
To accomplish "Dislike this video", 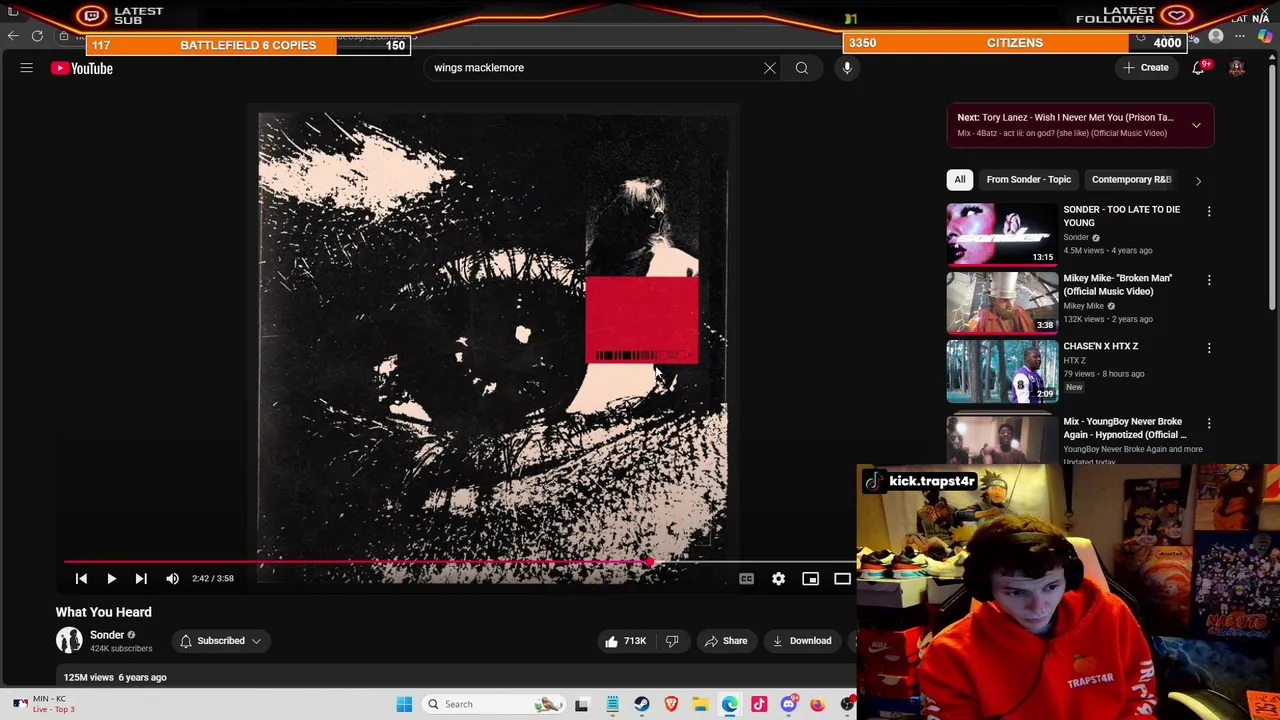I will tap(672, 641).
